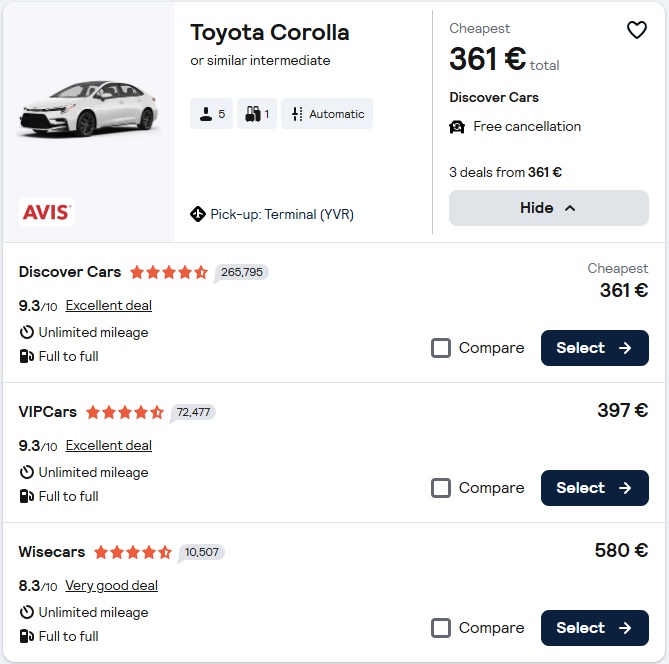Tick Compare checkbox for VIPCars deal
The width and height of the screenshot is (669, 664).
tap(441, 488)
